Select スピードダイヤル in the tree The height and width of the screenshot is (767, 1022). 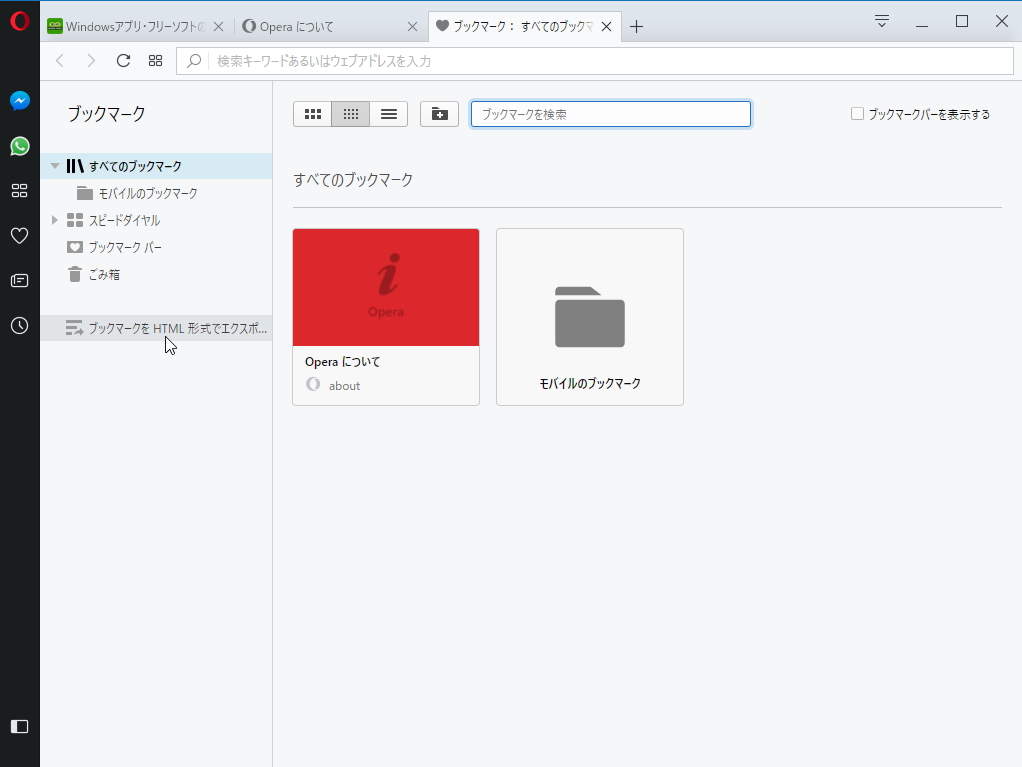(156, 220)
